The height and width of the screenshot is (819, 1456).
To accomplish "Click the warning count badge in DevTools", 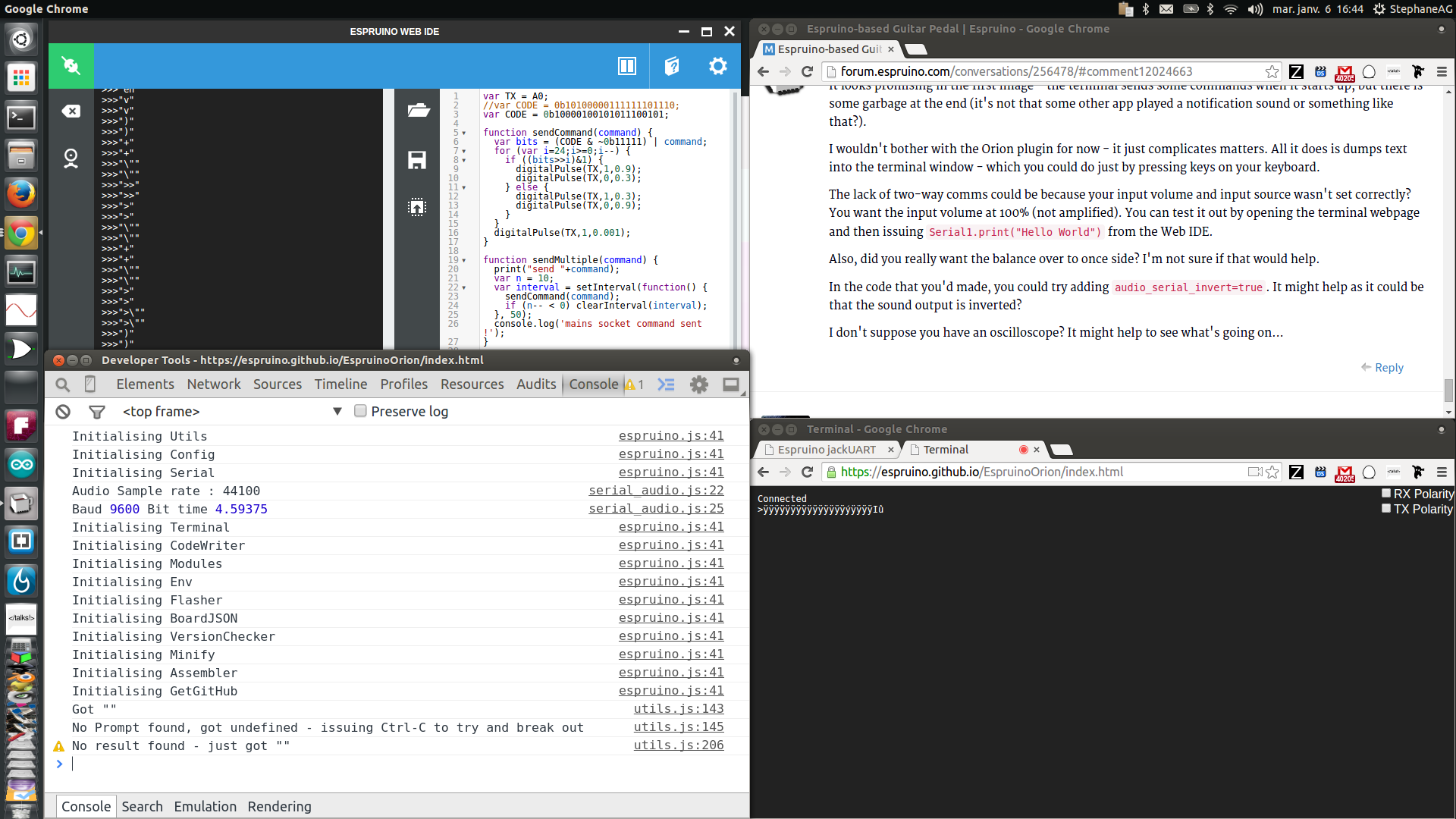I will [x=635, y=384].
